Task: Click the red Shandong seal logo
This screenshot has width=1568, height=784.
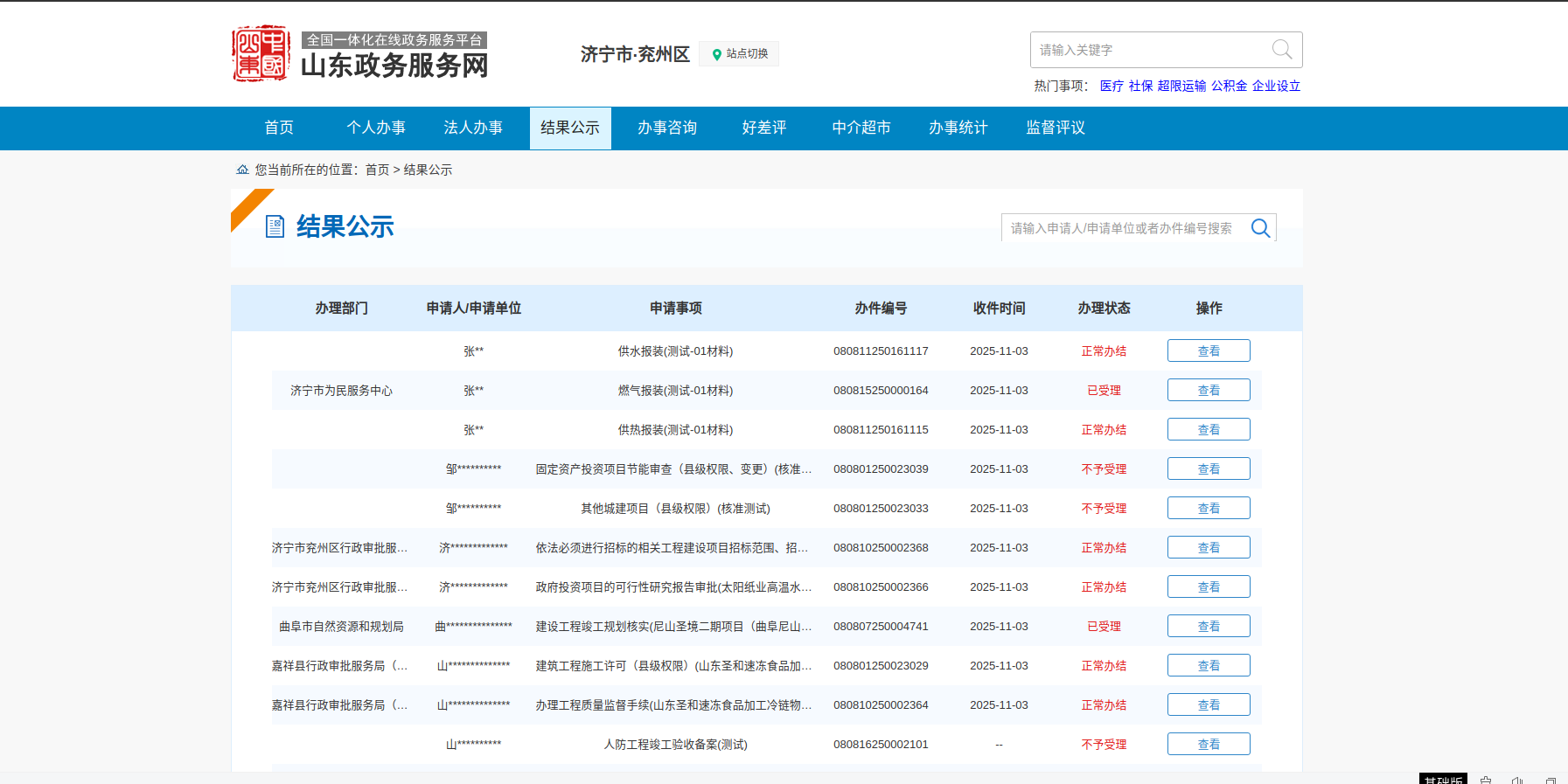Action: 260,53
